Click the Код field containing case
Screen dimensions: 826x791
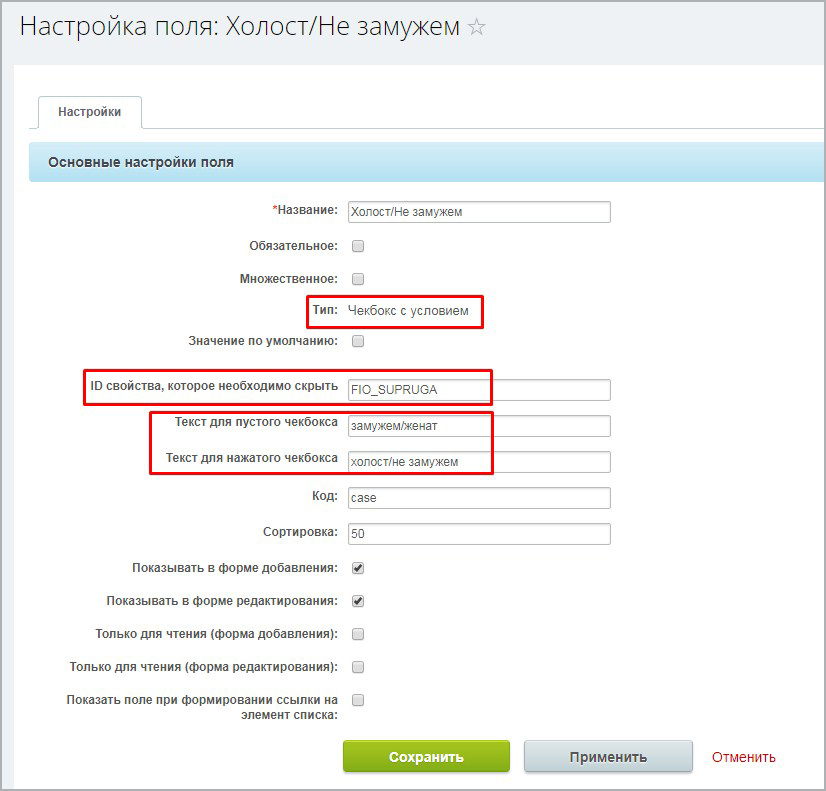coord(479,498)
